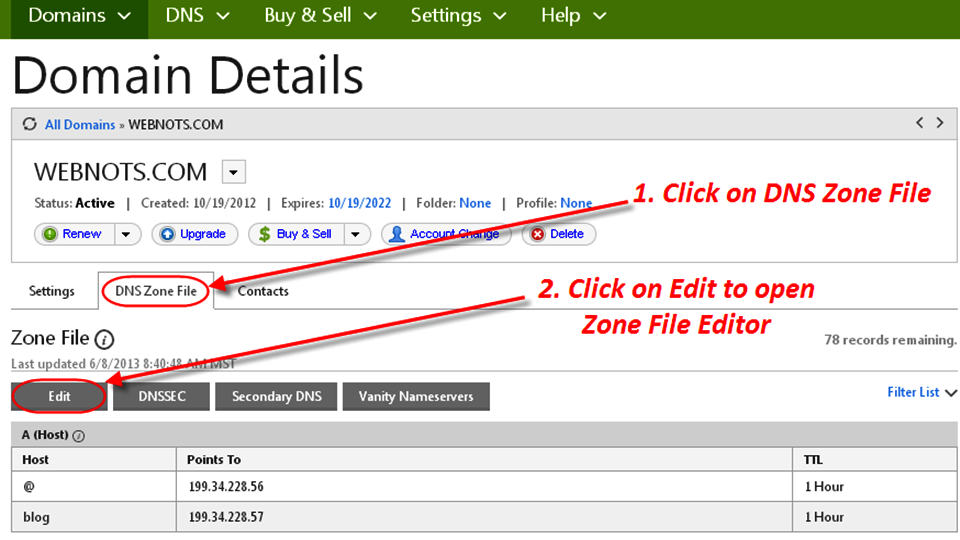
Task: Click the Upgrade button
Action: (x=194, y=234)
